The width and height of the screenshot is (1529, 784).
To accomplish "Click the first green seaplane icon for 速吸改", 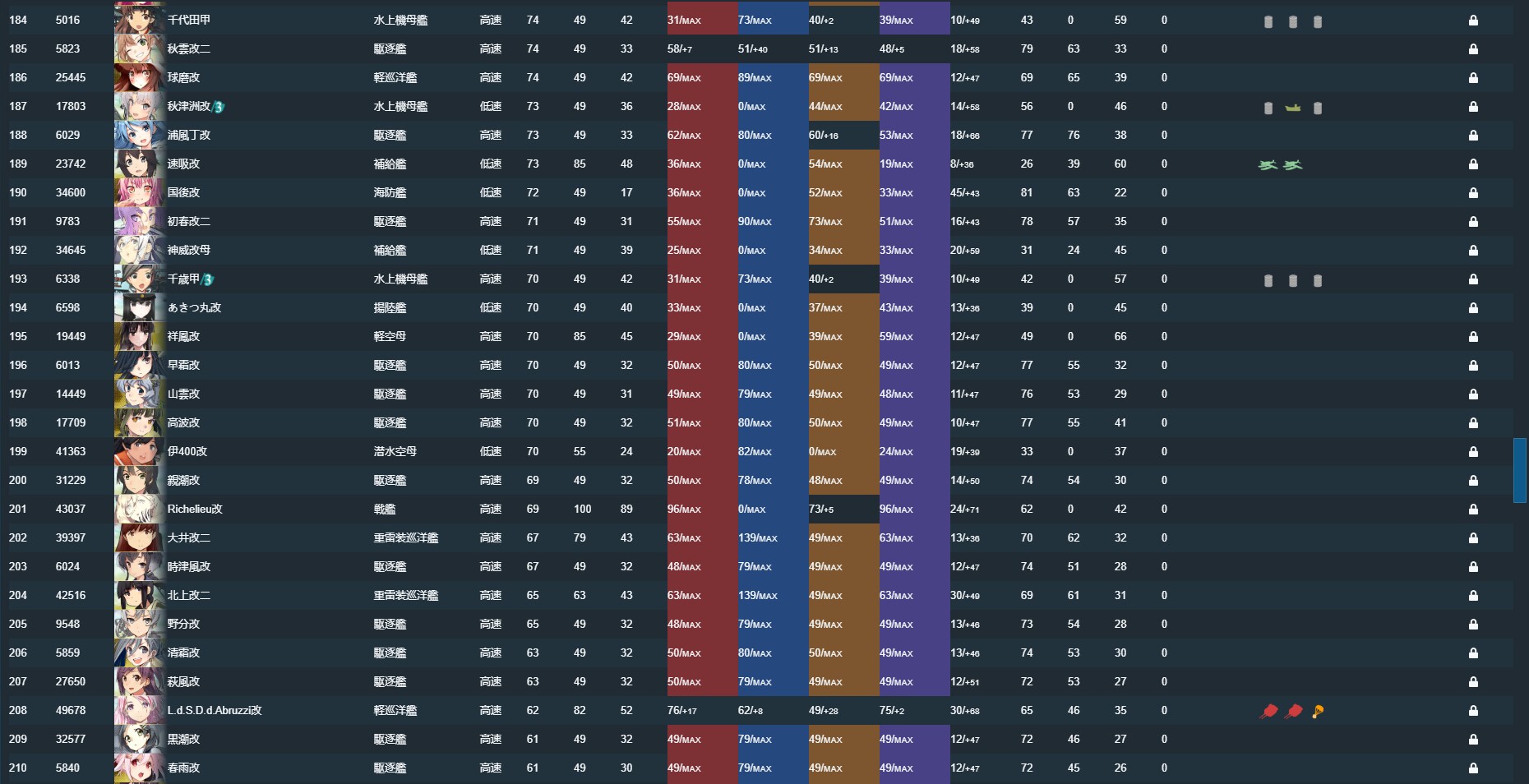I will [1268, 164].
